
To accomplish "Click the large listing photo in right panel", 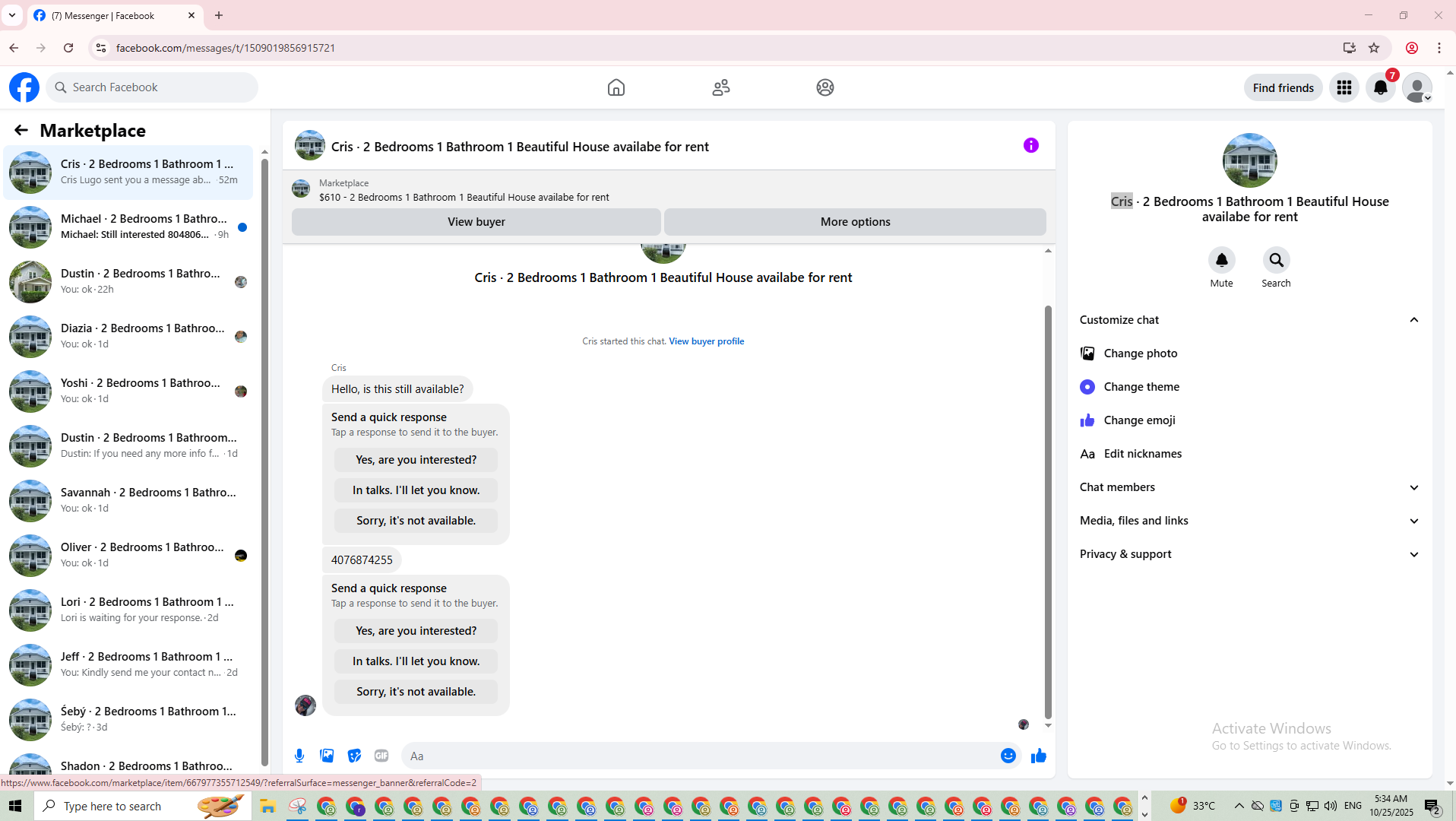I will pos(1250,160).
